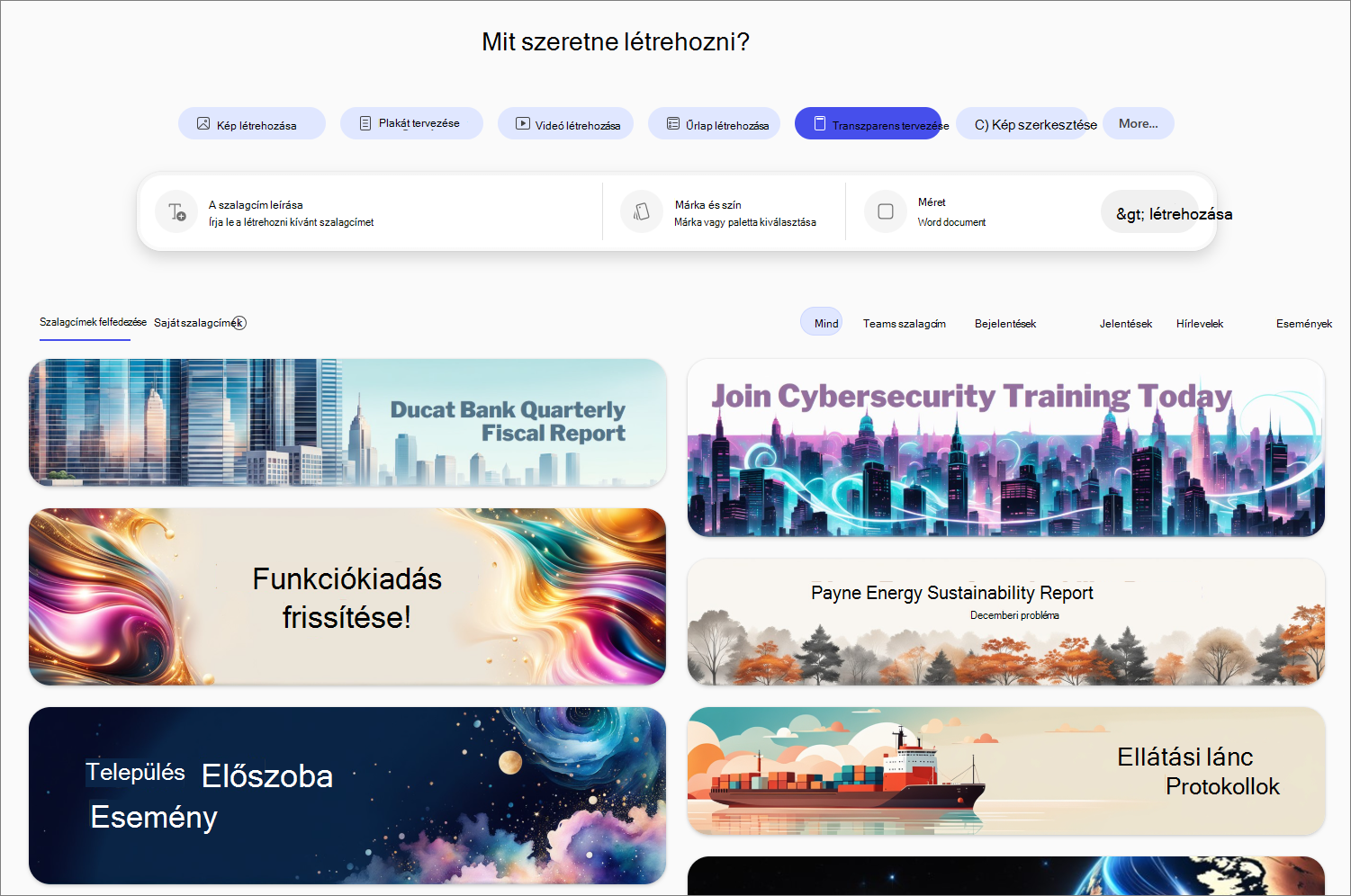Filter by Jelentések
The width and height of the screenshot is (1351, 896).
click(x=1125, y=324)
